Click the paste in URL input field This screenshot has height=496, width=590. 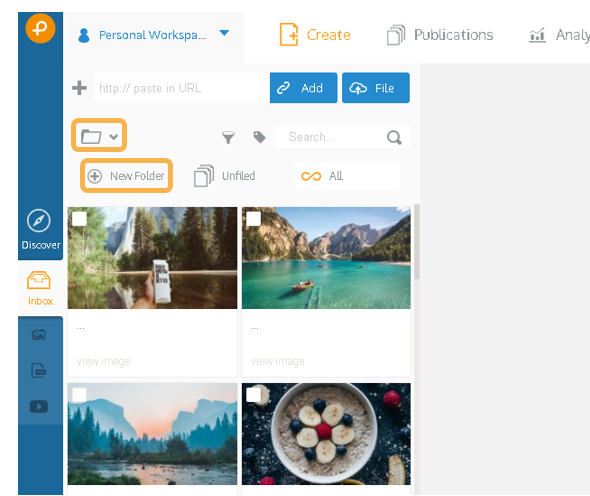182,88
